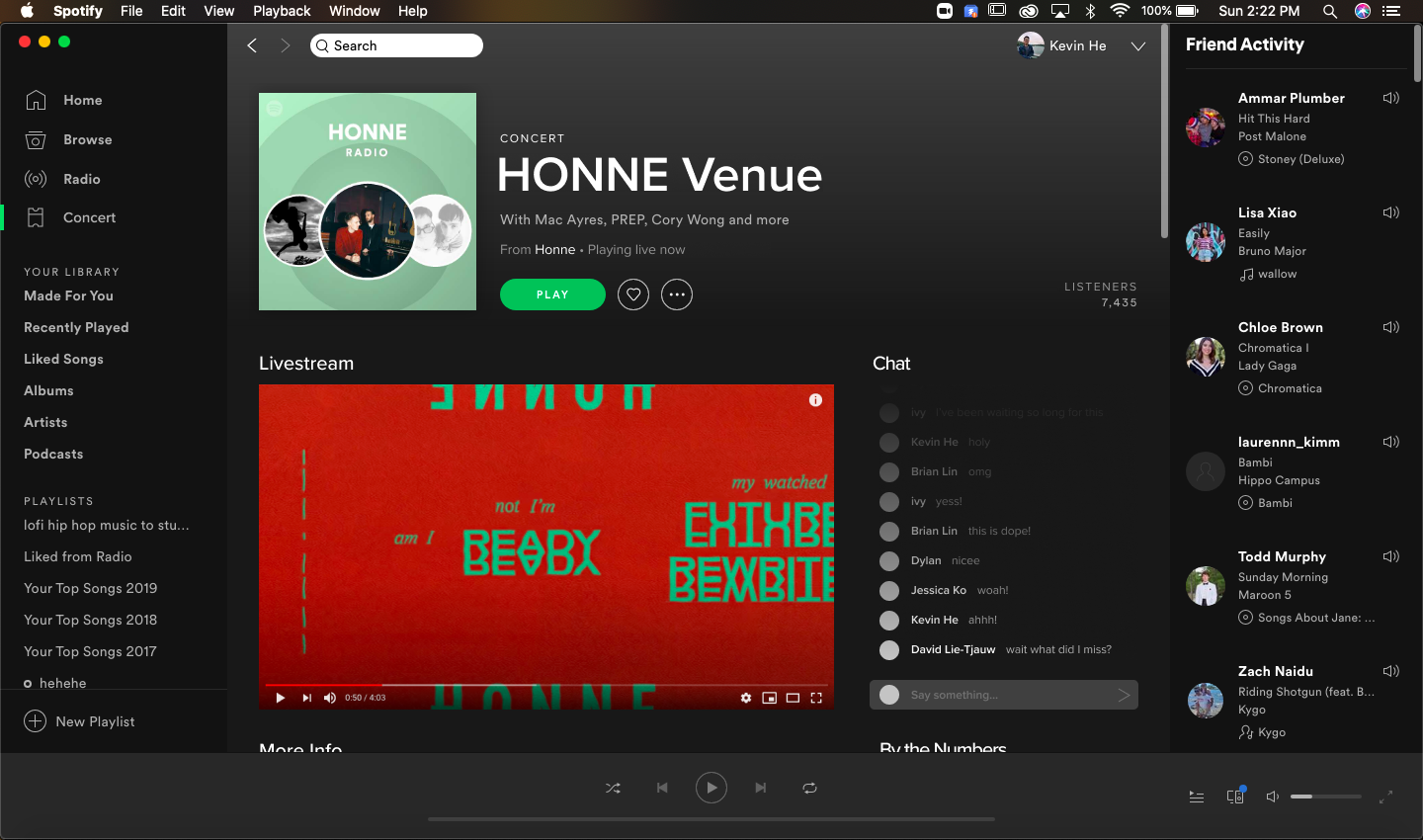Screen dimensions: 1423x840
Task: Send the chat message arrow
Action: point(1124,695)
